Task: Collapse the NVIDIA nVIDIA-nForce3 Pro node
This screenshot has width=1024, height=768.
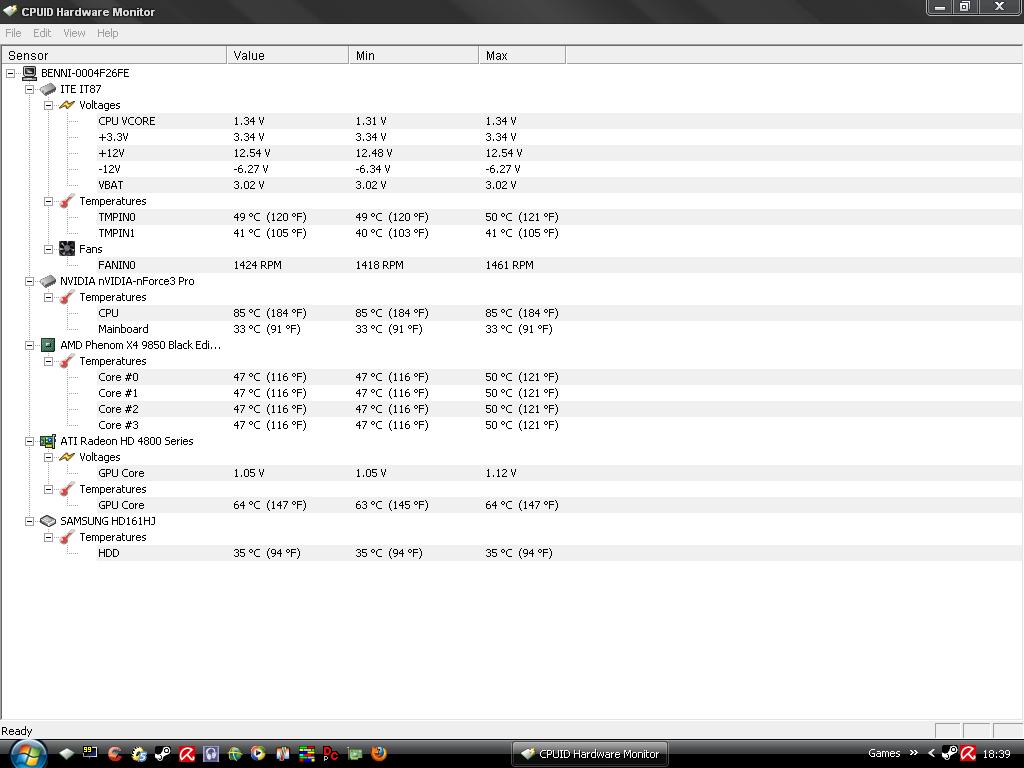Action: point(29,281)
